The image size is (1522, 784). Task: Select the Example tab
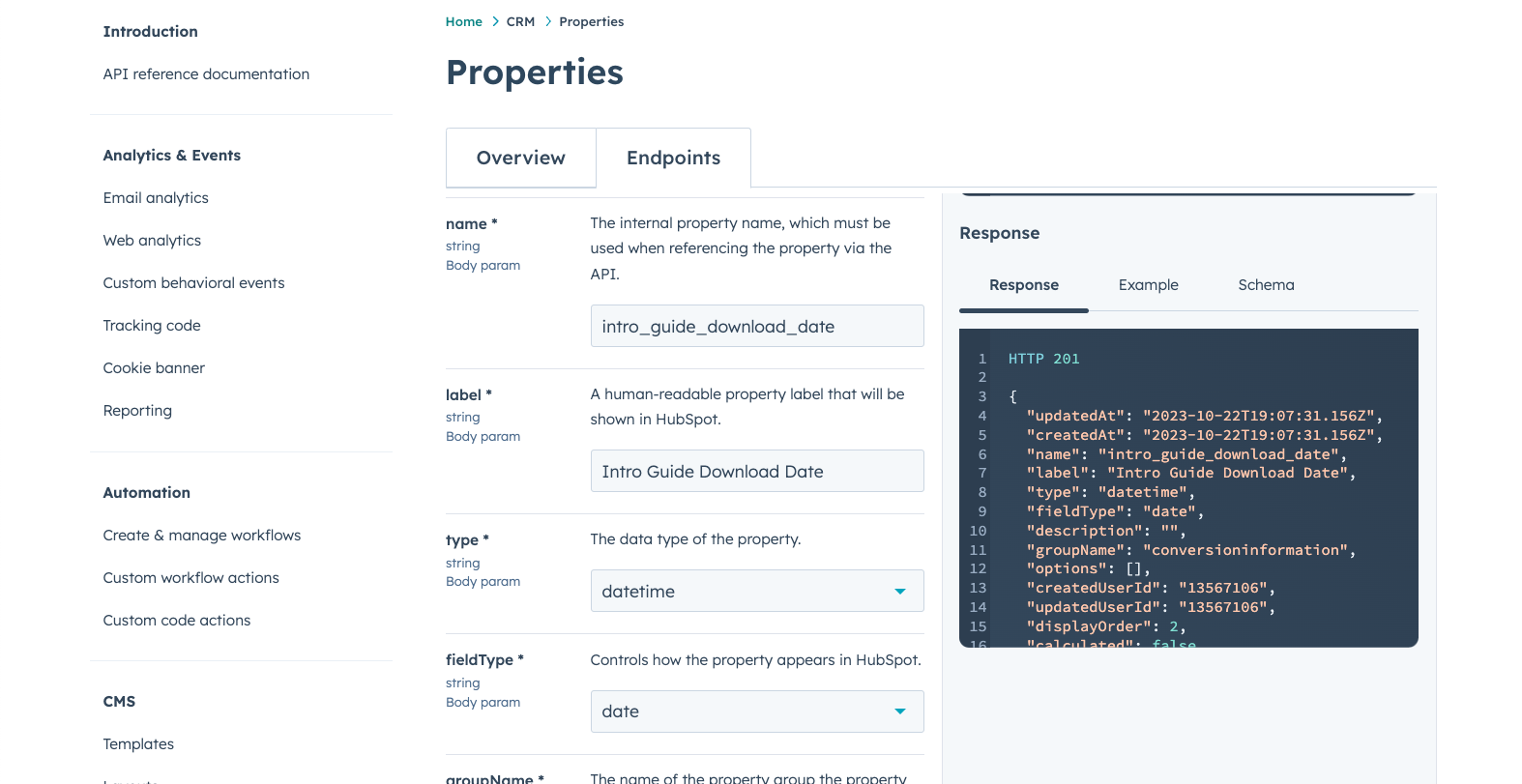tap(1149, 285)
